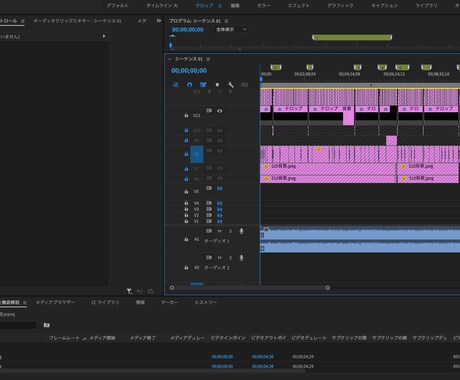Toggle the lock on audio track A2

pos(186,267)
